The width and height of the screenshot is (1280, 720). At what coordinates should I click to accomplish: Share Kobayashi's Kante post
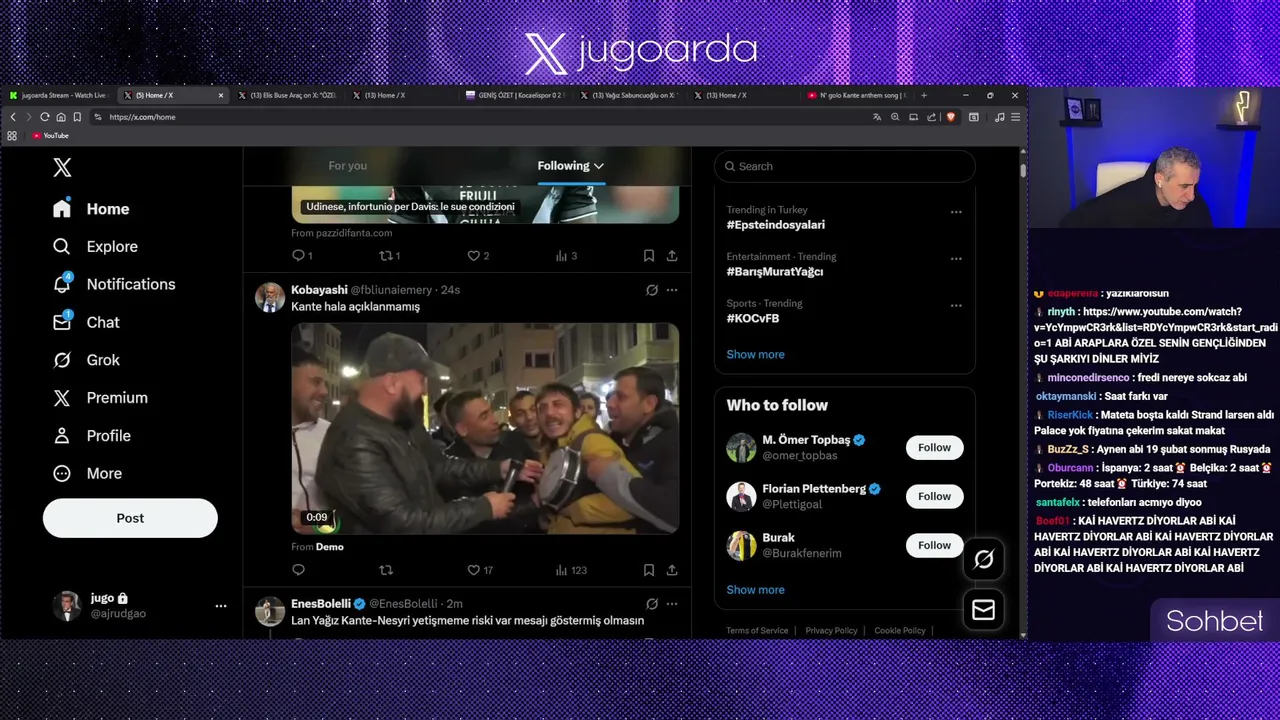pyautogui.click(x=672, y=570)
